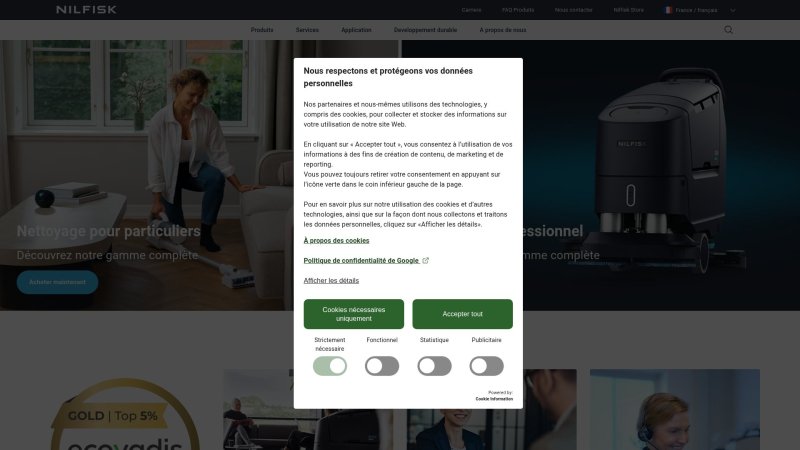
Task: Open À propos des cookies link
Action: coord(336,240)
